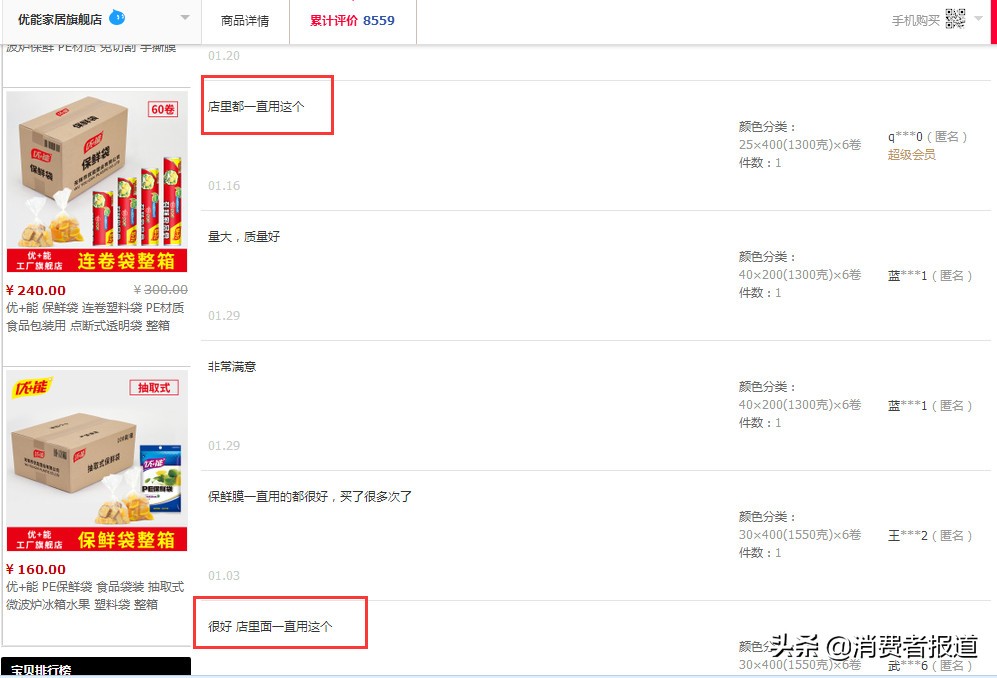This screenshot has height=678, width=997.
Task: Click the 优+能 logo on 抽取式 product image
Action: (31, 387)
